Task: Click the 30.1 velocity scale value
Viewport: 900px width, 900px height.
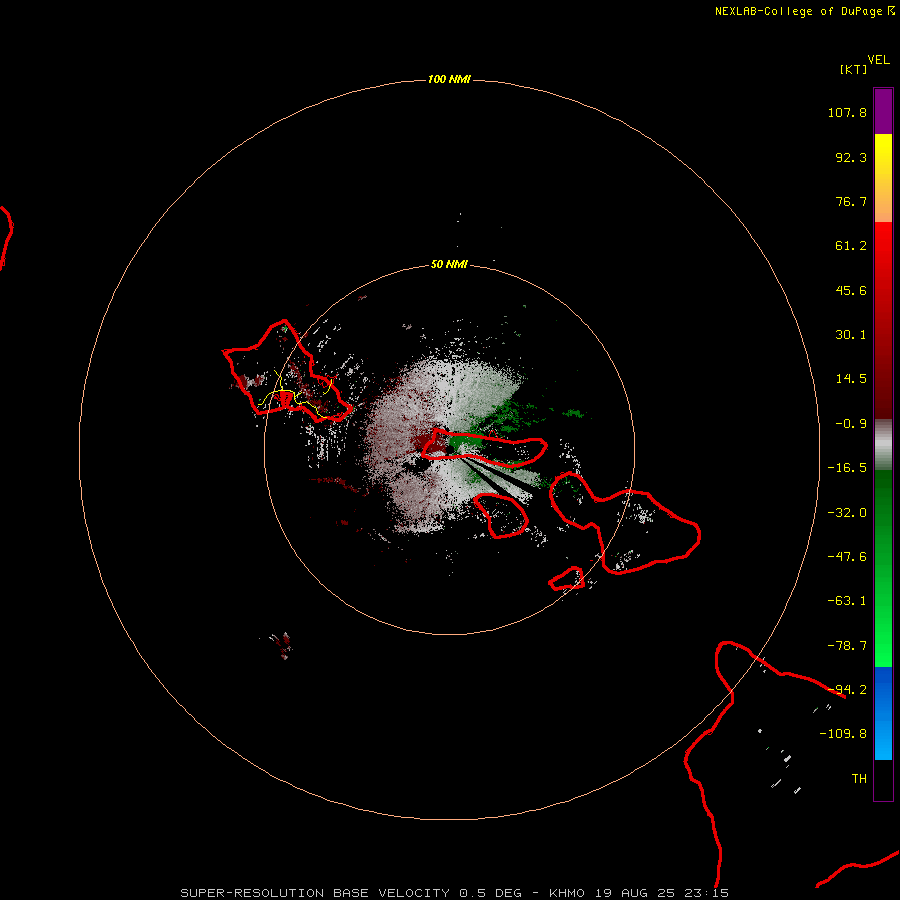Action: pyautogui.click(x=851, y=335)
